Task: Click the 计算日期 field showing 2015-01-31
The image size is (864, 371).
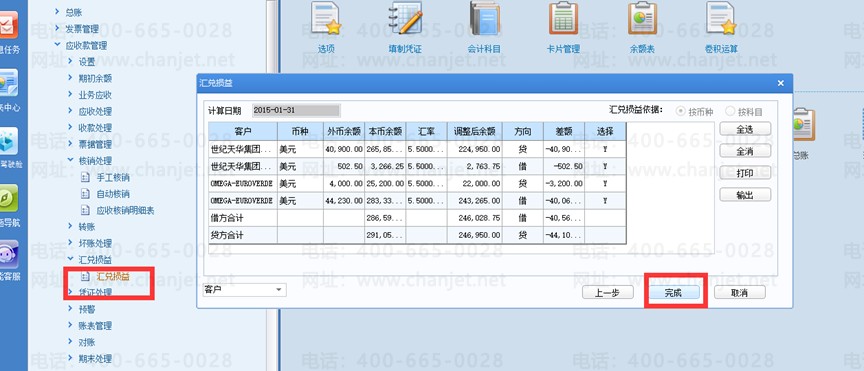Action: coord(296,110)
